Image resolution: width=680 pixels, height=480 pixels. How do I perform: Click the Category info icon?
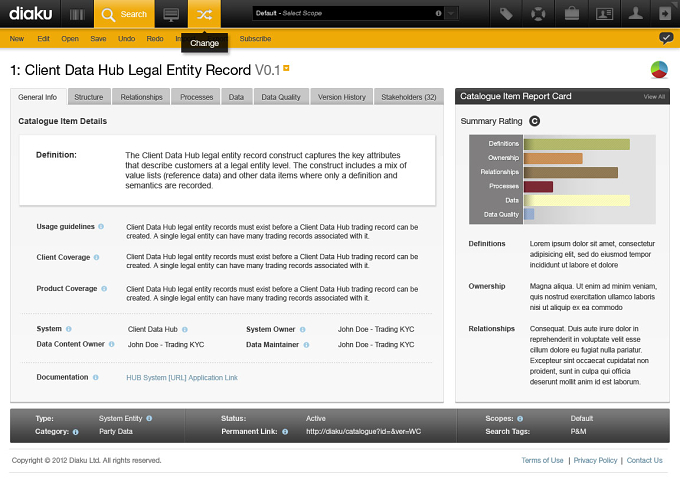click(x=75, y=432)
